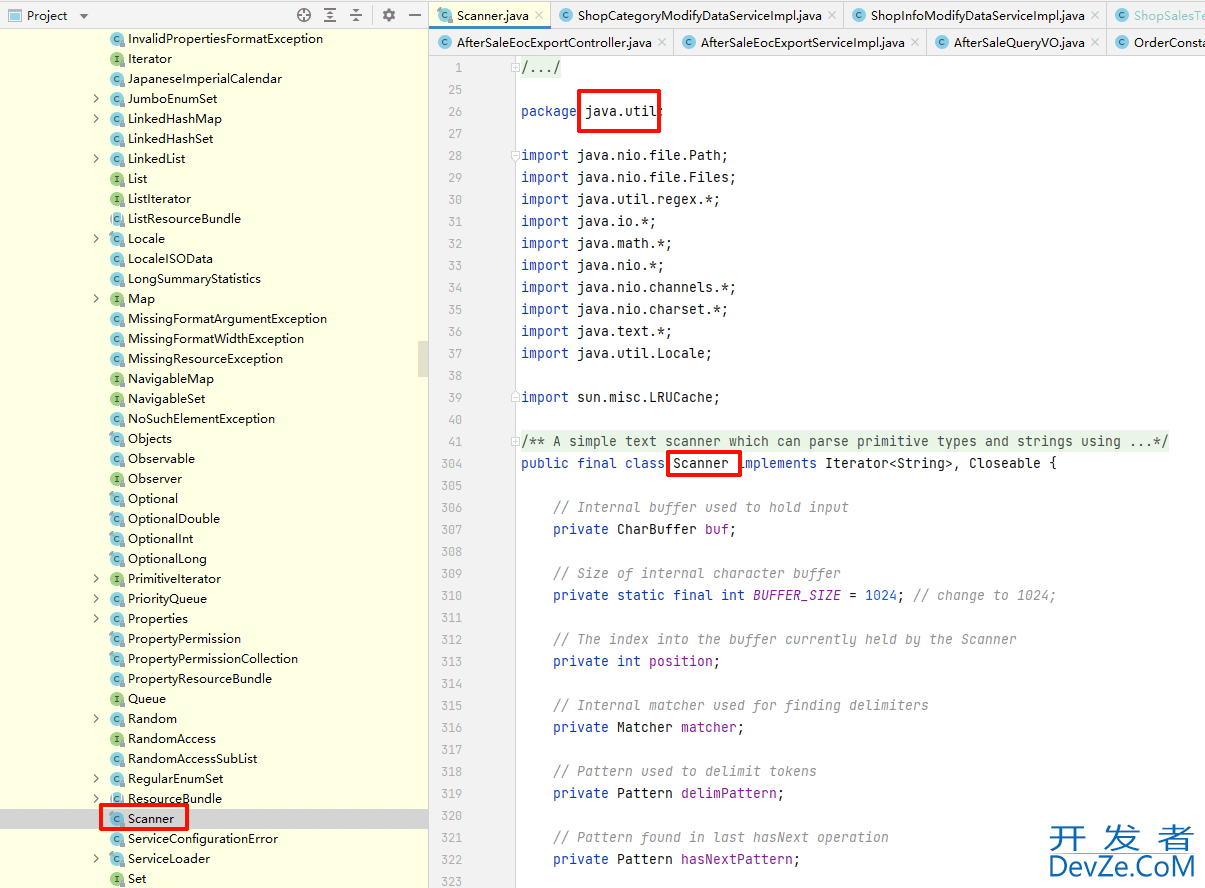The image size is (1205, 888).
Task: Select Scanner class in project tree
Action: [150, 818]
